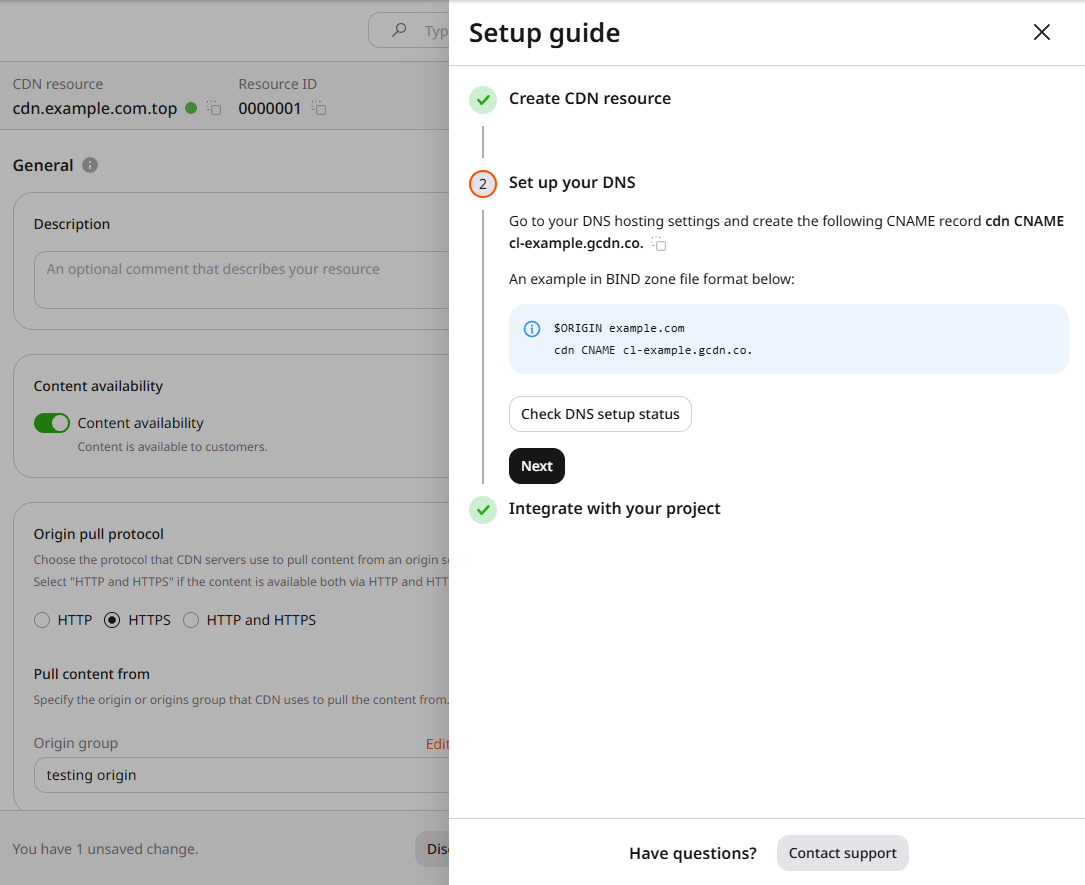Expand the Create CDN resource step
This screenshot has width=1085, height=885.
click(590, 98)
